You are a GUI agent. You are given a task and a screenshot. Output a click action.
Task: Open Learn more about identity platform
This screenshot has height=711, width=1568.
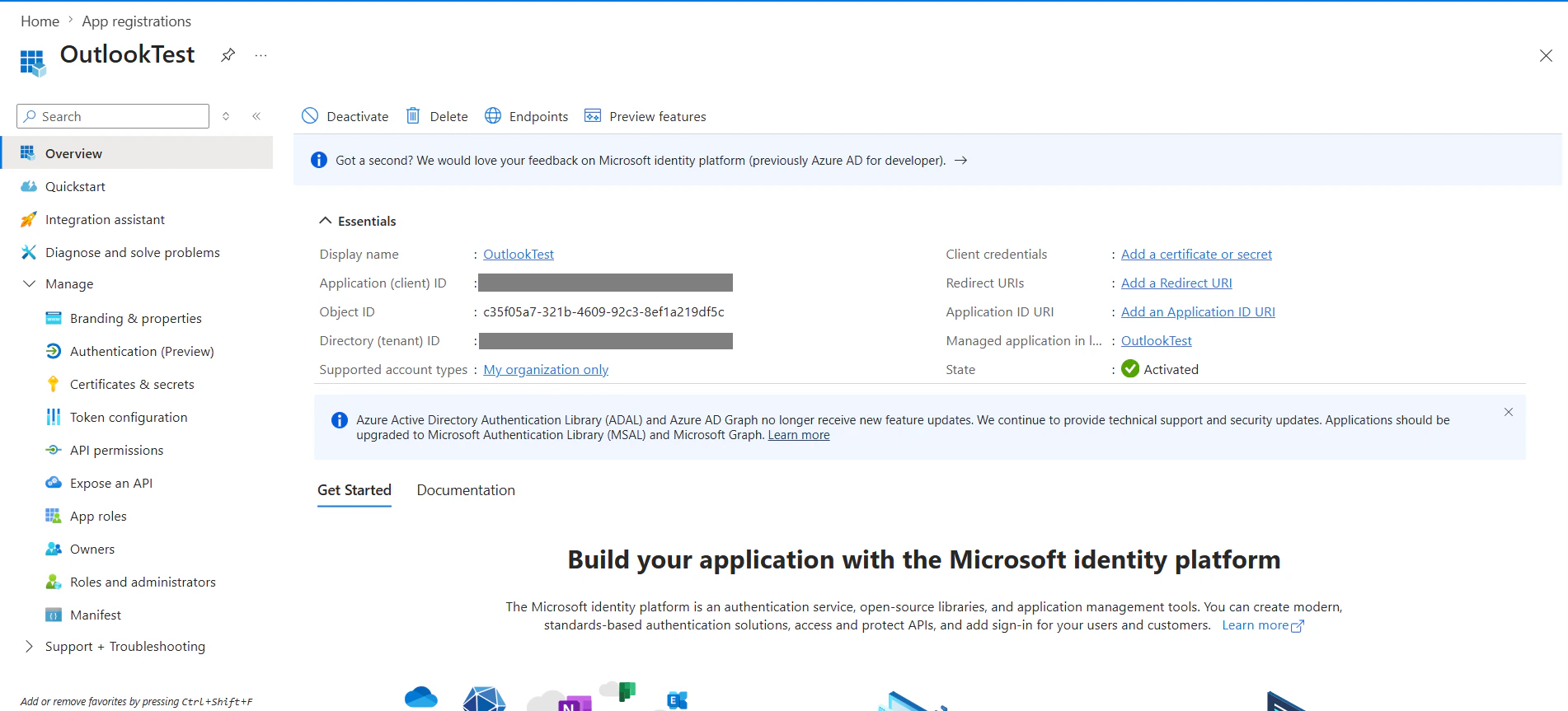1263,625
